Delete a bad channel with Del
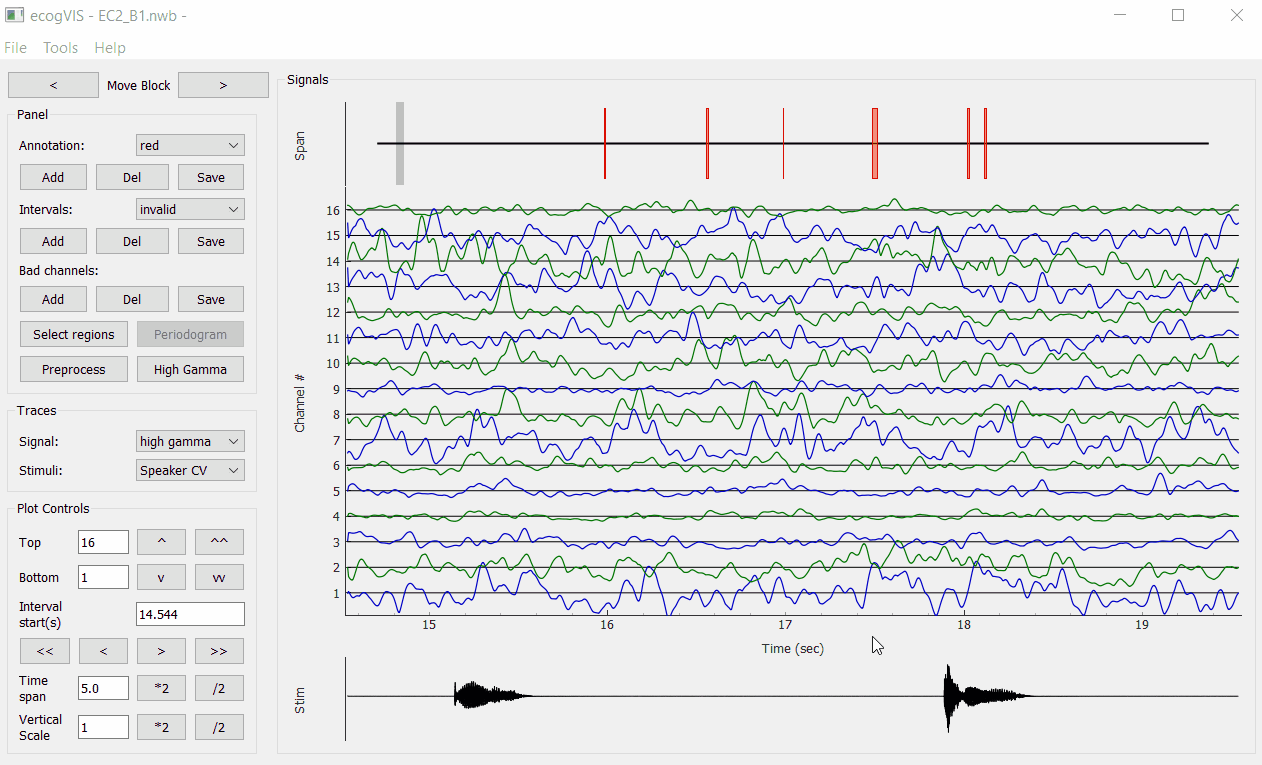Screen dimensions: 1262x765 [132, 299]
